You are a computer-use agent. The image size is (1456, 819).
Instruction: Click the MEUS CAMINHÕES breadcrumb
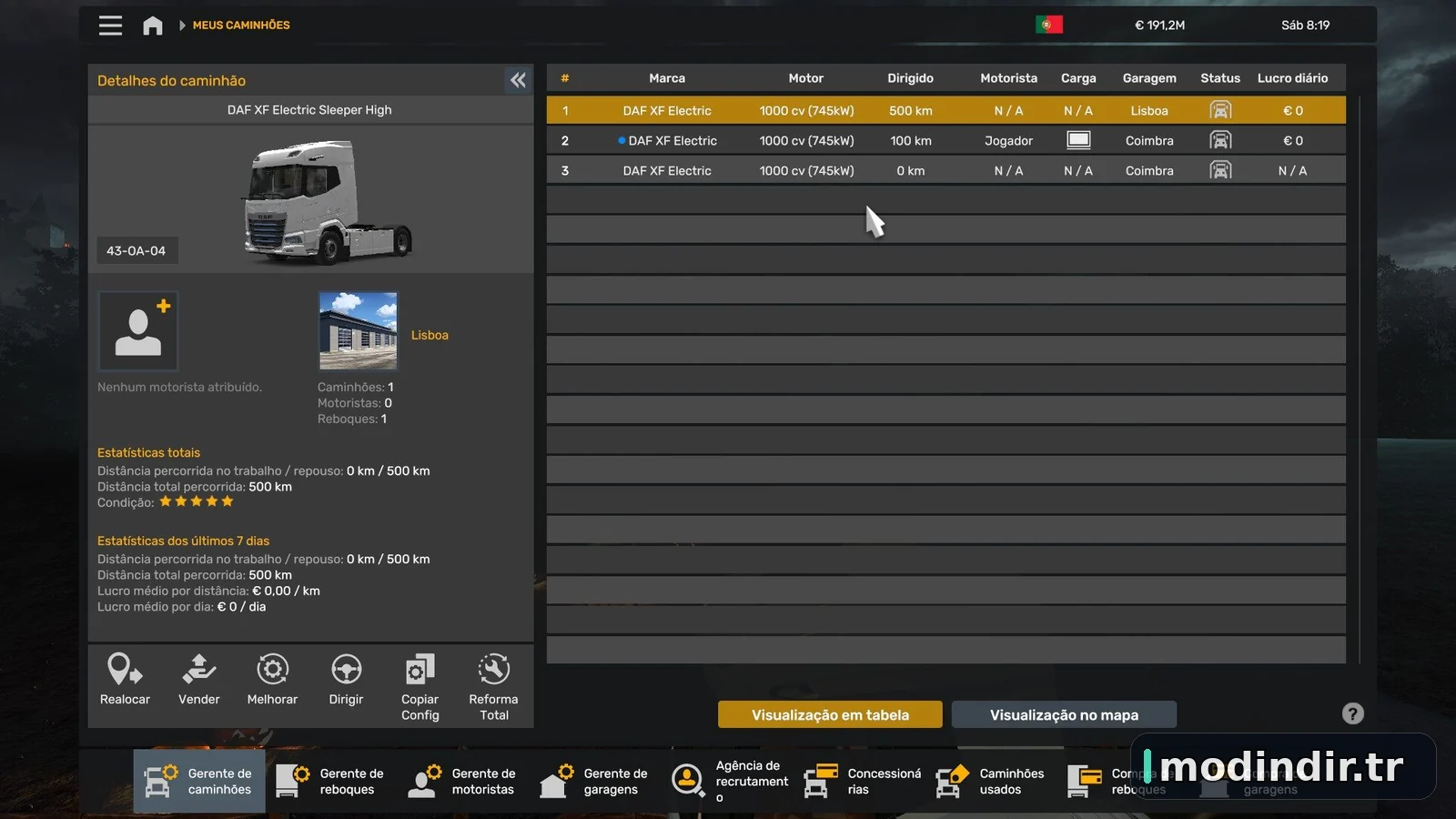point(241,25)
